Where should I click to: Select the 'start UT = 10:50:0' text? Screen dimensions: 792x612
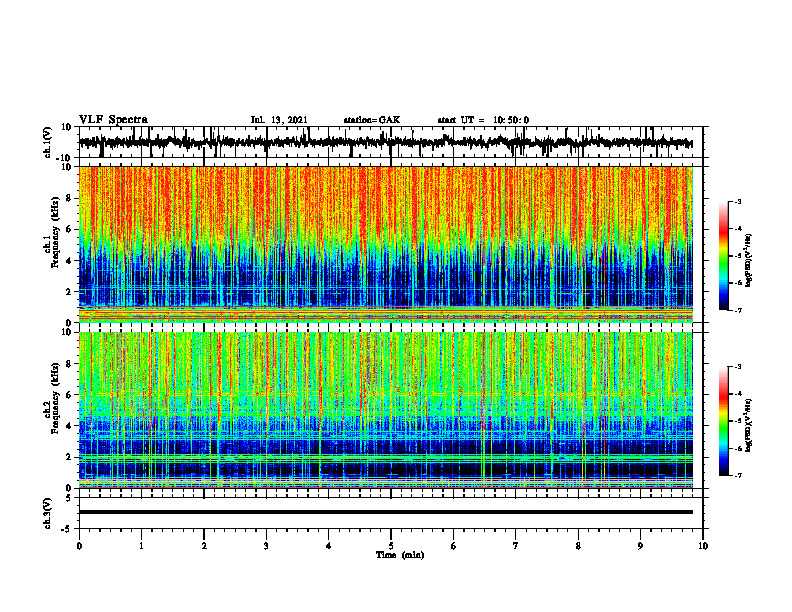(x=483, y=120)
